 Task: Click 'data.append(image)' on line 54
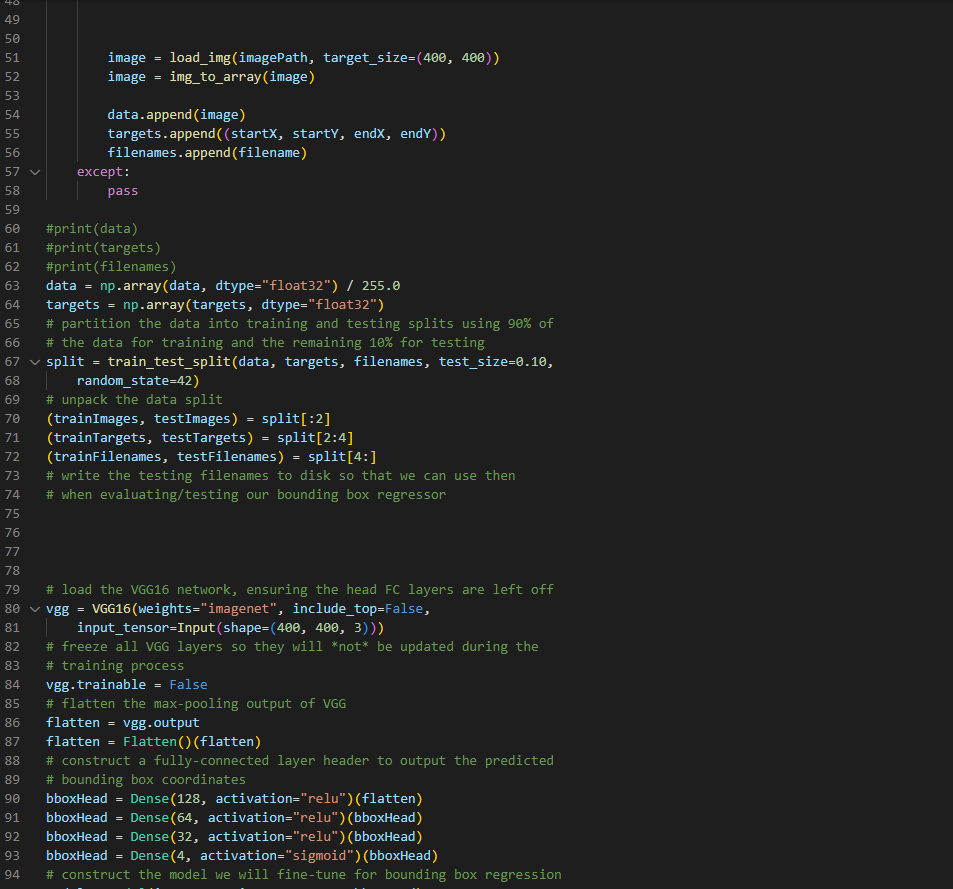tap(176, 115)
